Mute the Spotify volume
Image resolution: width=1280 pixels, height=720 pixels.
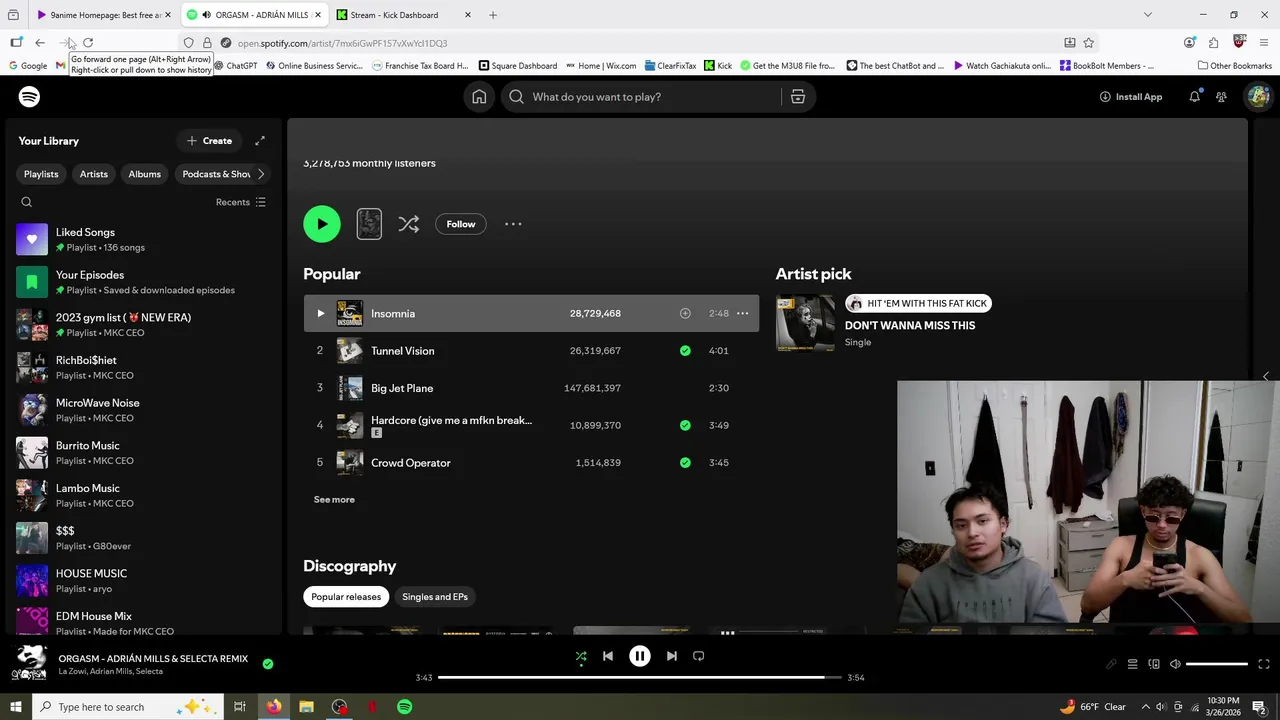pos(1175,664)
